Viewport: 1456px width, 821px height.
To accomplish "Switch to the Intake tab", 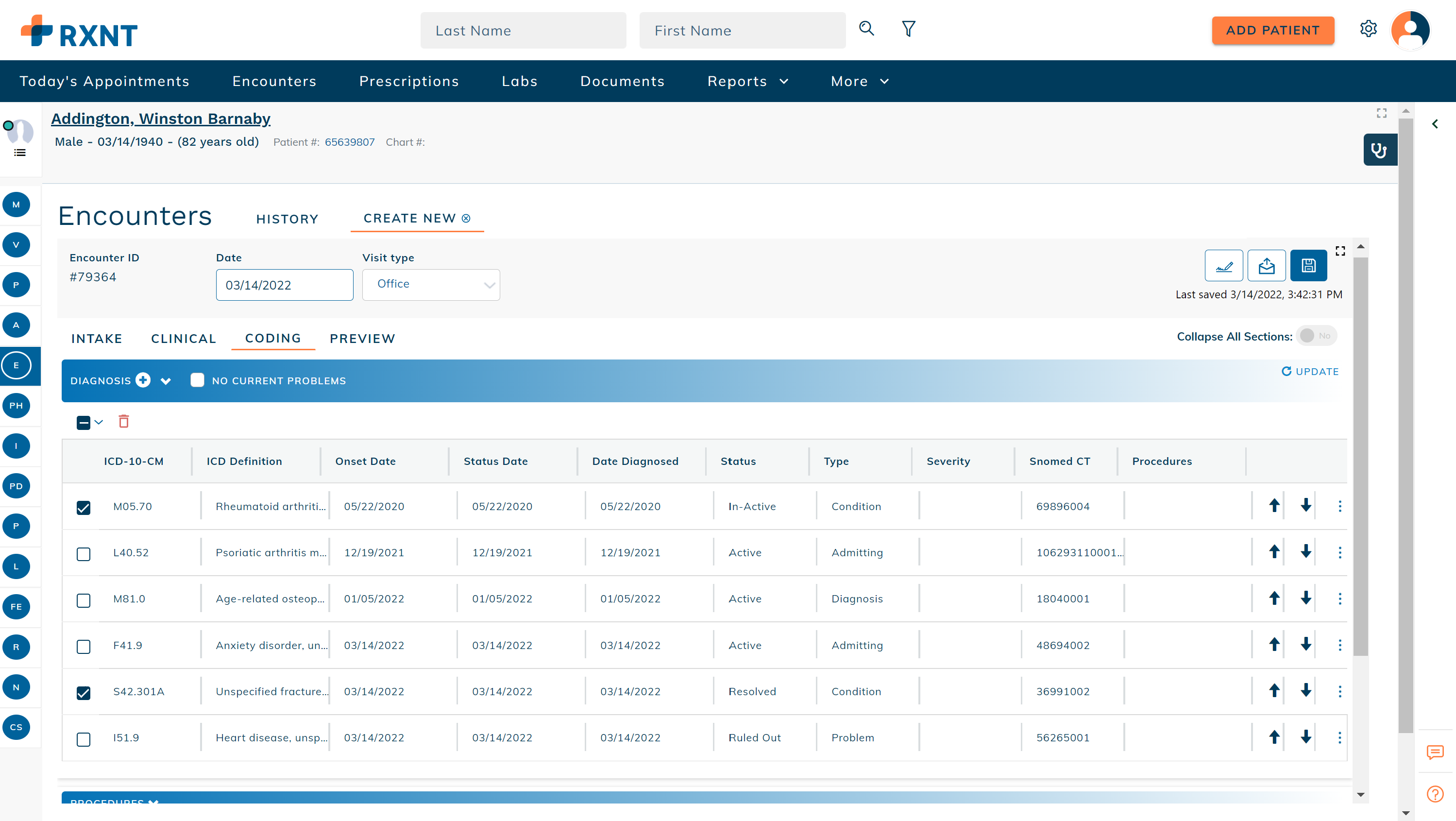I will [97, 338].
